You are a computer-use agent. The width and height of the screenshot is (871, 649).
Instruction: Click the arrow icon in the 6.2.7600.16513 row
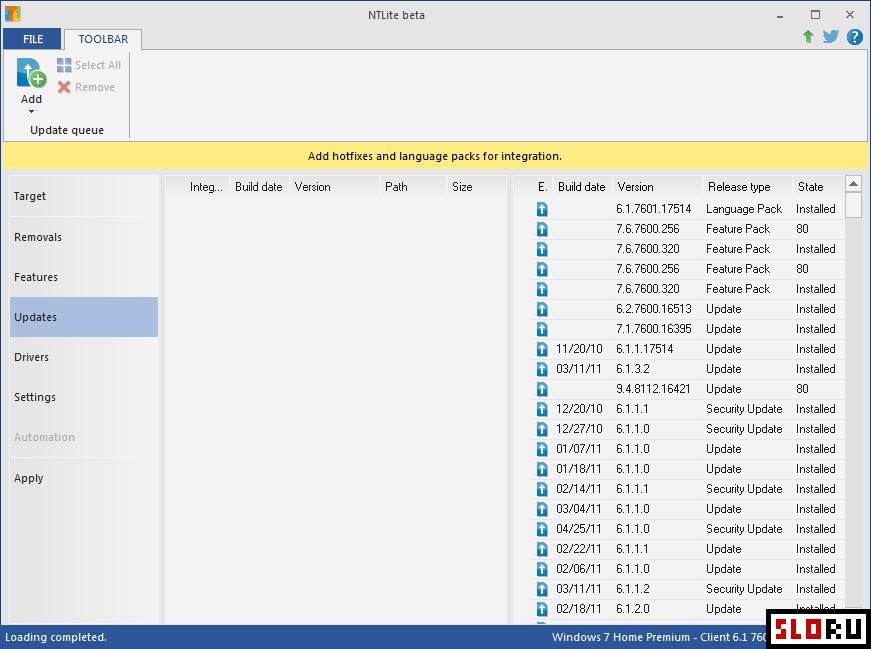point(542,309)
